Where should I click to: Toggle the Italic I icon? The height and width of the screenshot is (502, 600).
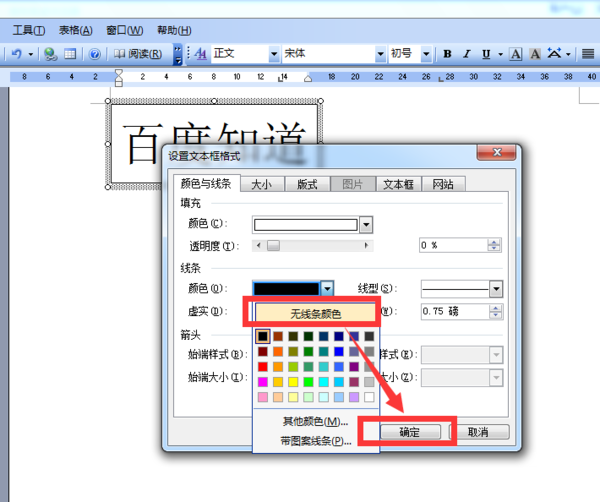coord(466,54)
